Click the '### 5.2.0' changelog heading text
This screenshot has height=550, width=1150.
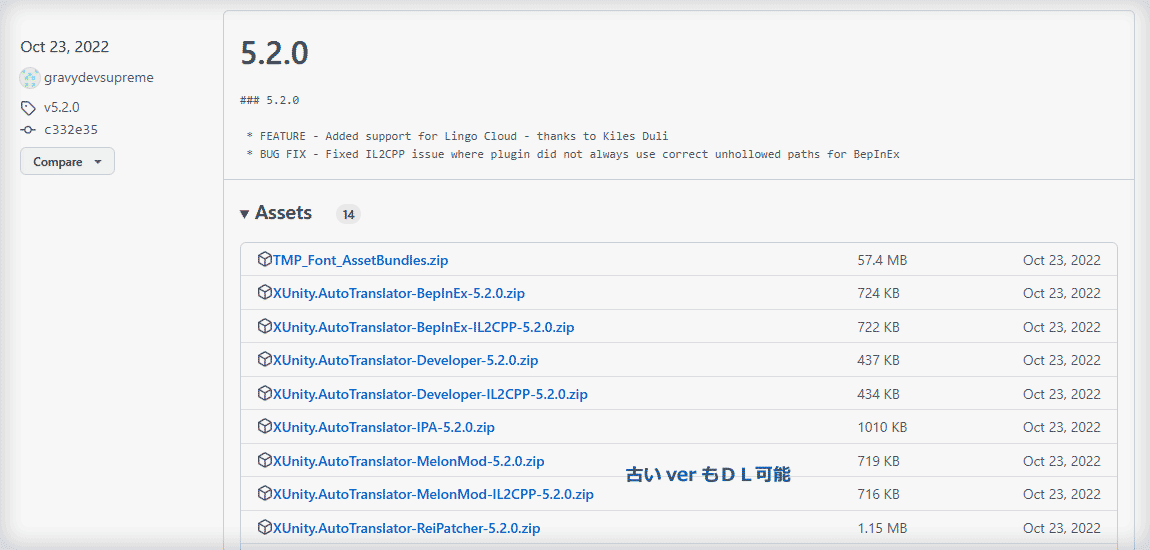click(269, 100)
